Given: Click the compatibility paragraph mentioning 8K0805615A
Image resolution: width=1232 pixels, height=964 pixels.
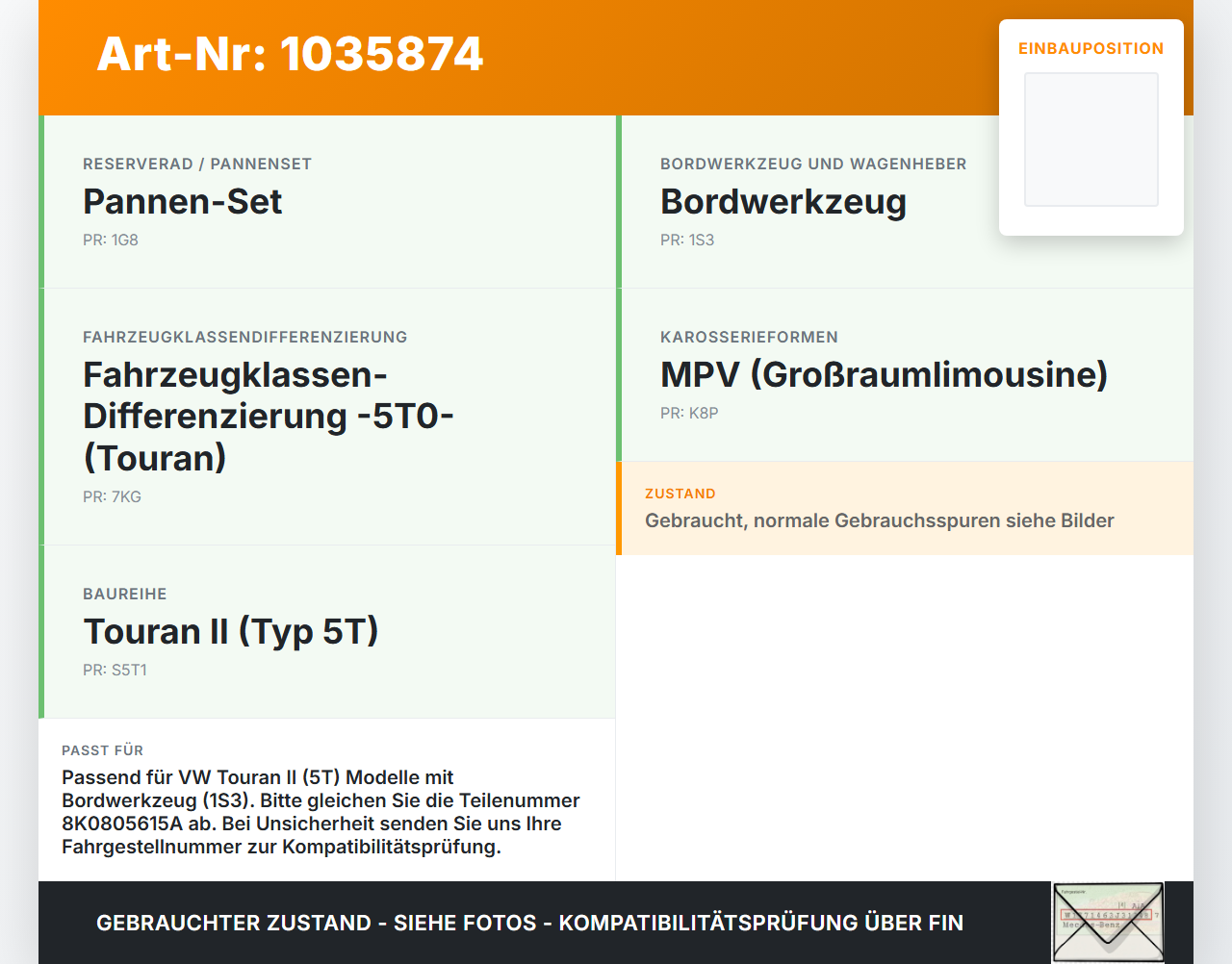Looking at the screenshot, I should coord(321,812).
